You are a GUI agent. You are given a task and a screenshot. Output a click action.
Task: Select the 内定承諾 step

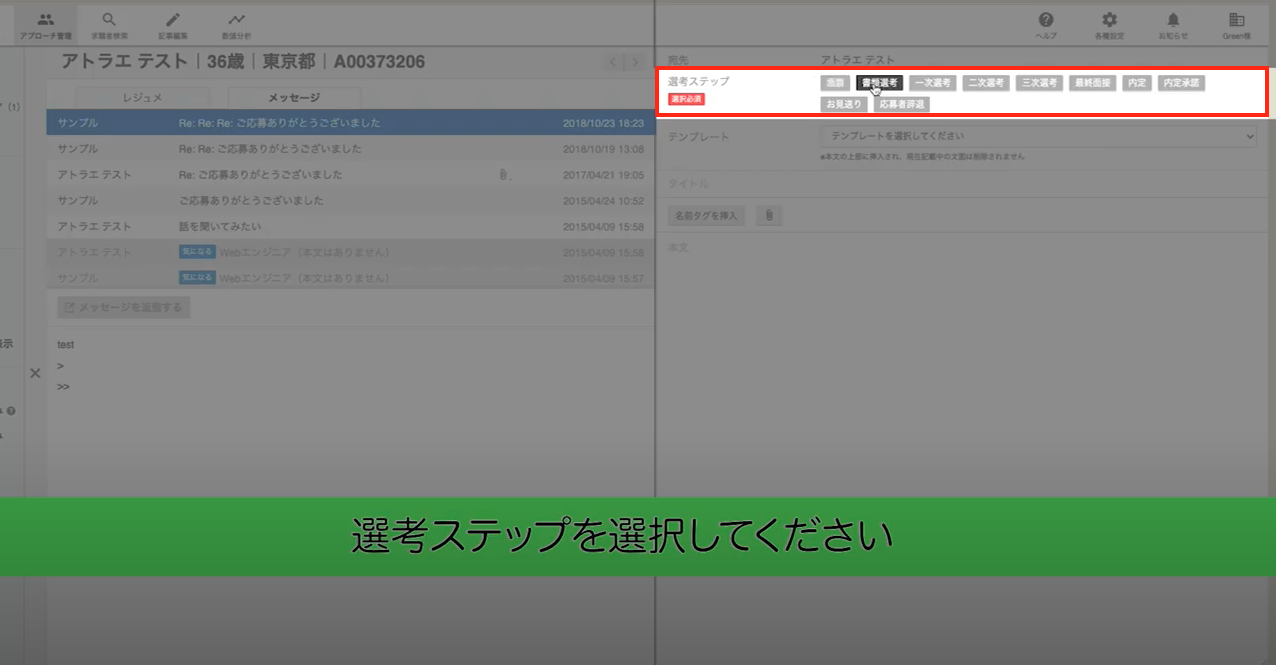[1181, 83]
